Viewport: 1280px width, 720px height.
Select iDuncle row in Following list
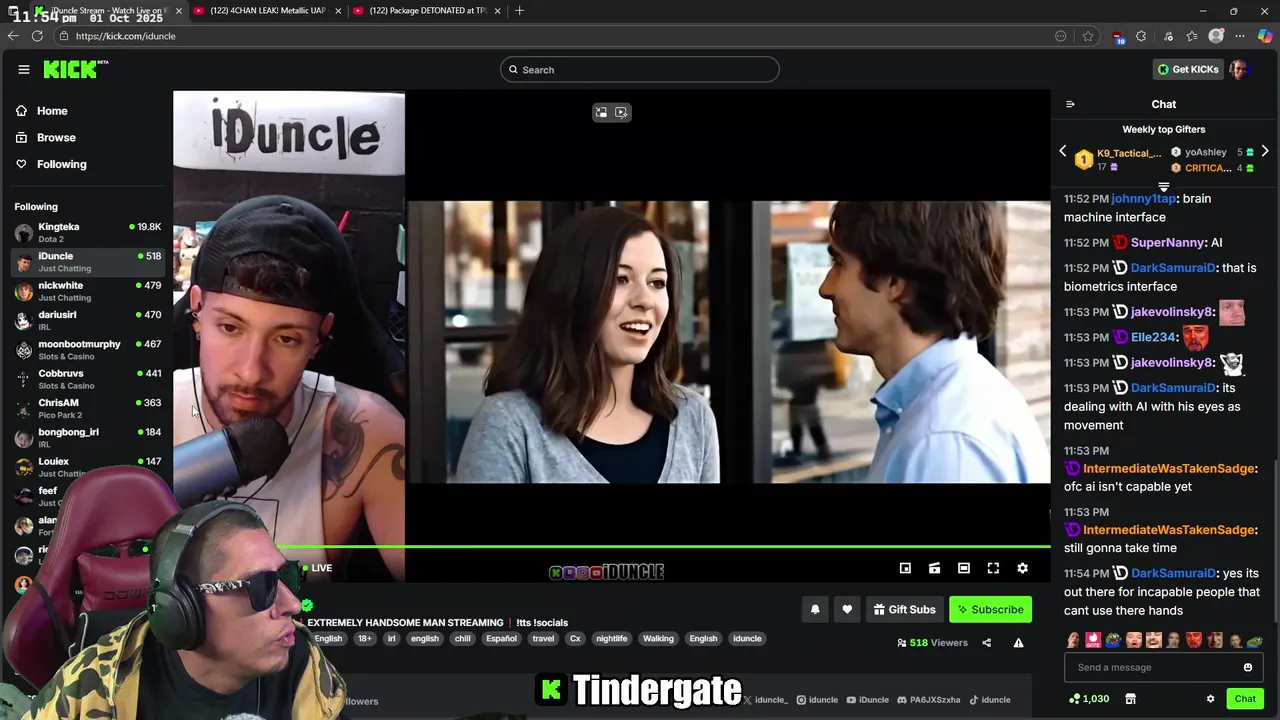(88, 262)
